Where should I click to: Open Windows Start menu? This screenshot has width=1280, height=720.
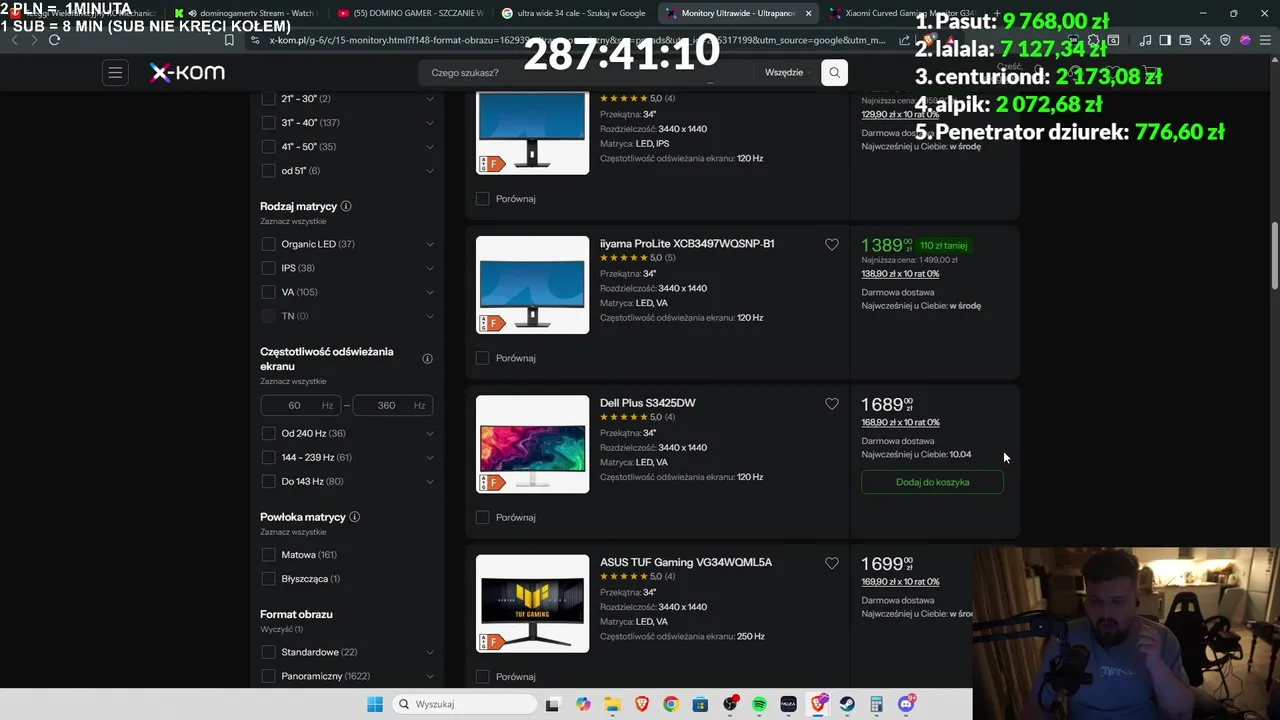[x=374, y=704]
